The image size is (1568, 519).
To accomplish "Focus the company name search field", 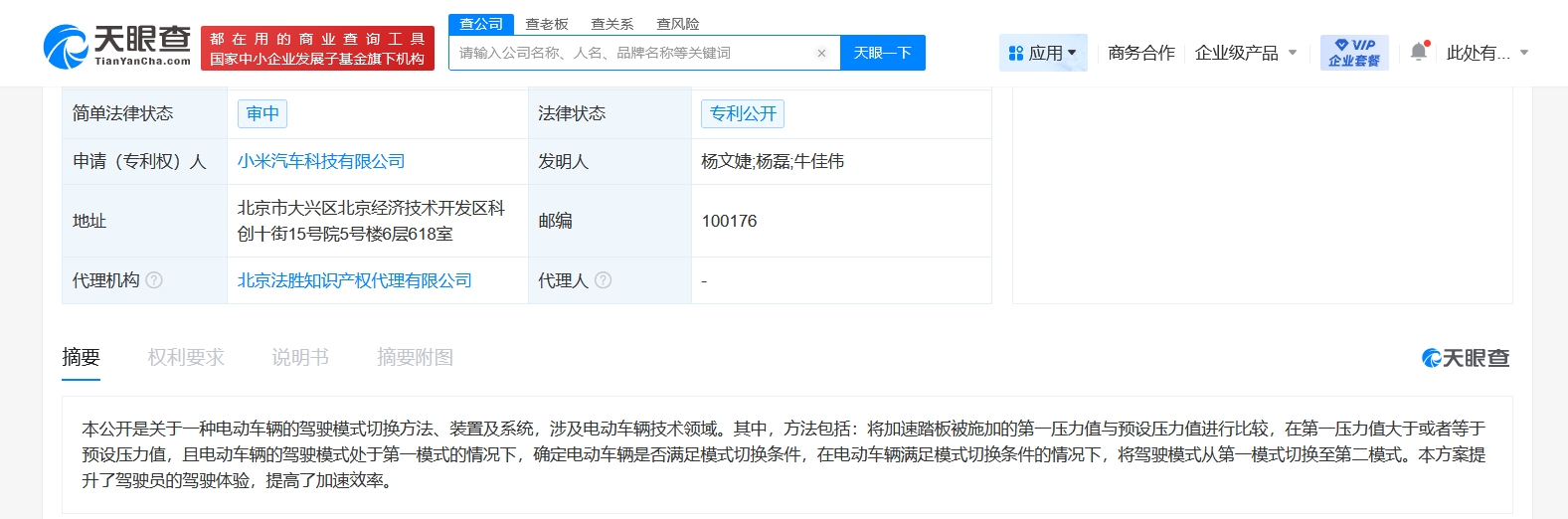I will pyautogui.click(x=631, y=53).
